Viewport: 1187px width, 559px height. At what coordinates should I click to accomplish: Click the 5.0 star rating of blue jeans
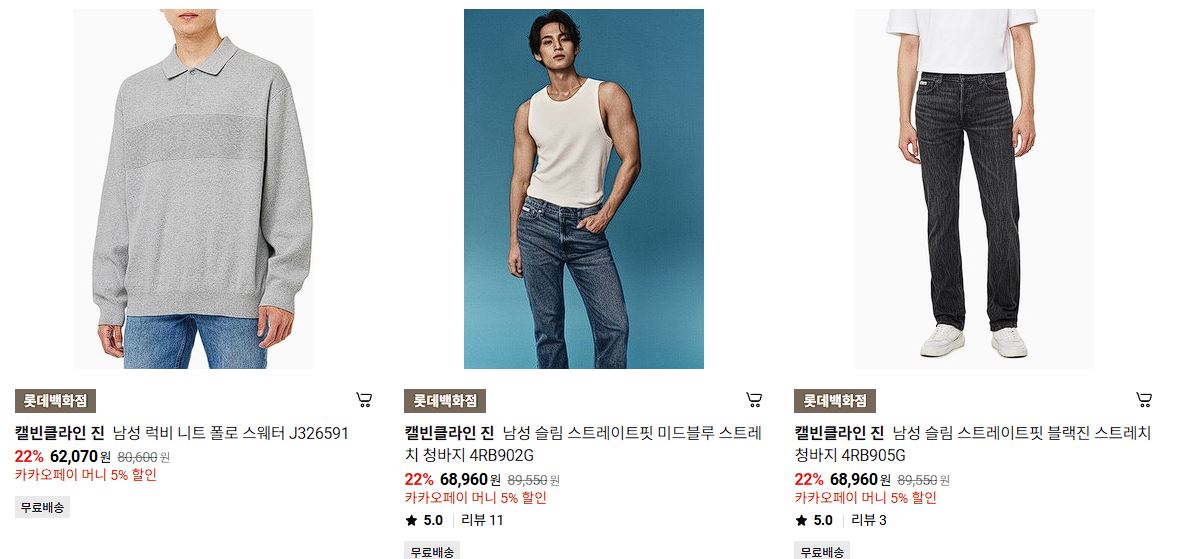[x=425, y=520]
